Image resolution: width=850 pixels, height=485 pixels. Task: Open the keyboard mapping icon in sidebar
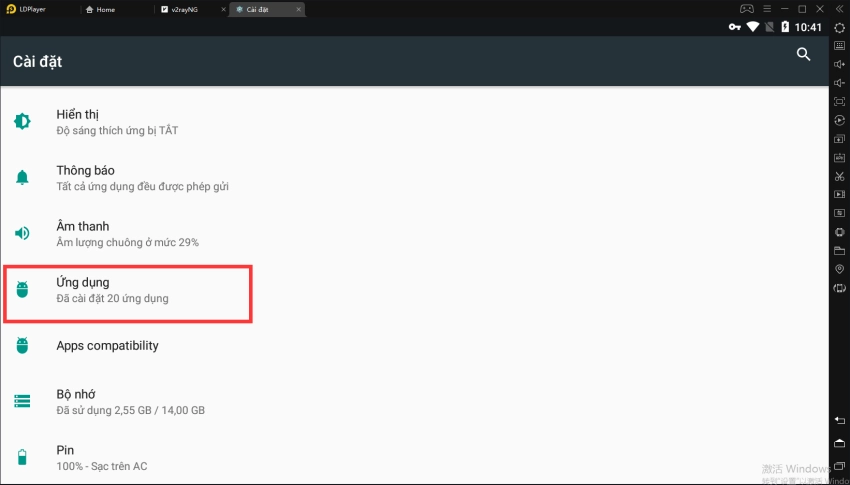[839, 45]
